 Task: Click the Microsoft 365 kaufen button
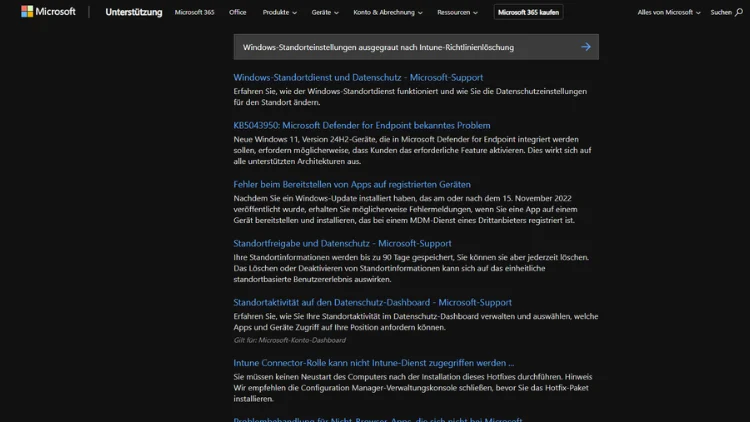528,12
